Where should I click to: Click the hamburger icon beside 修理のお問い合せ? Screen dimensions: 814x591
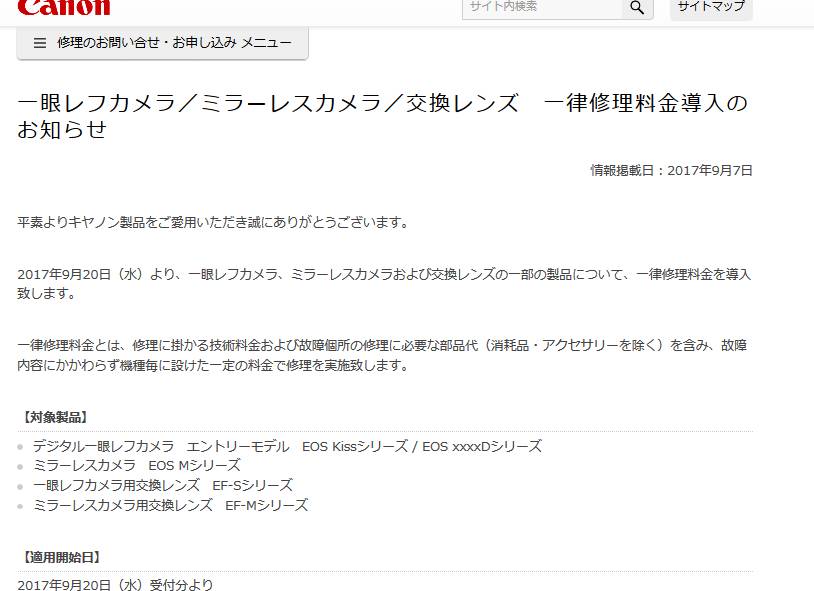tap(40, 43)
